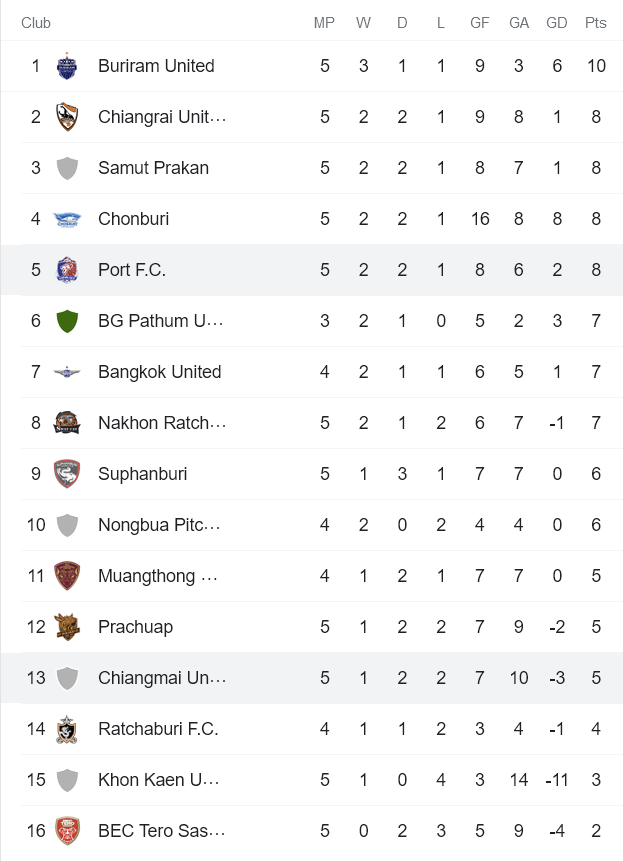Viewport: 623px width, 861px height.
Task: Click the BEC Tero Sasana club crest
Action: pyautogui.click(x=67, y=831)
